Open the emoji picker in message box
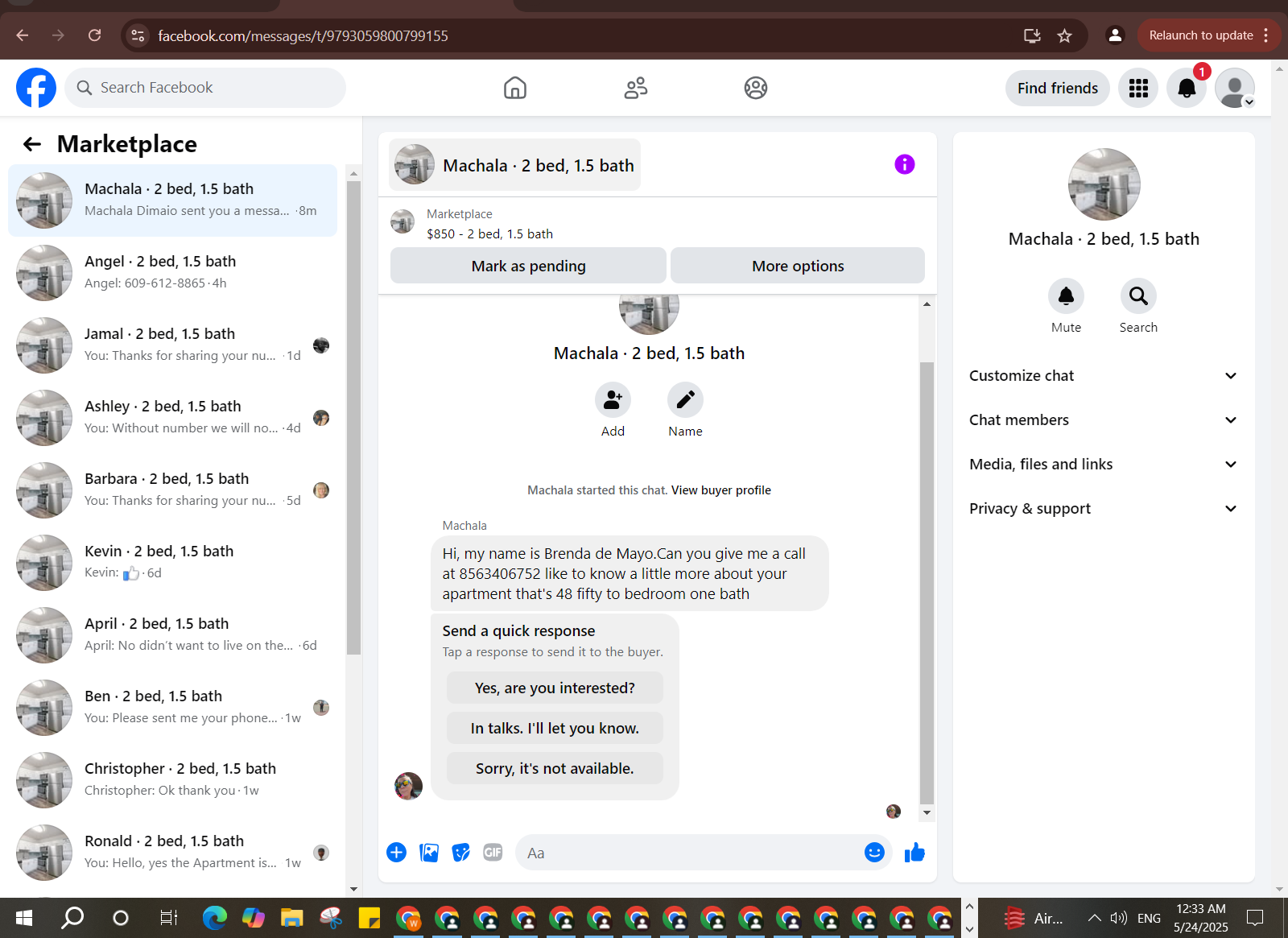 coord(874,853)
